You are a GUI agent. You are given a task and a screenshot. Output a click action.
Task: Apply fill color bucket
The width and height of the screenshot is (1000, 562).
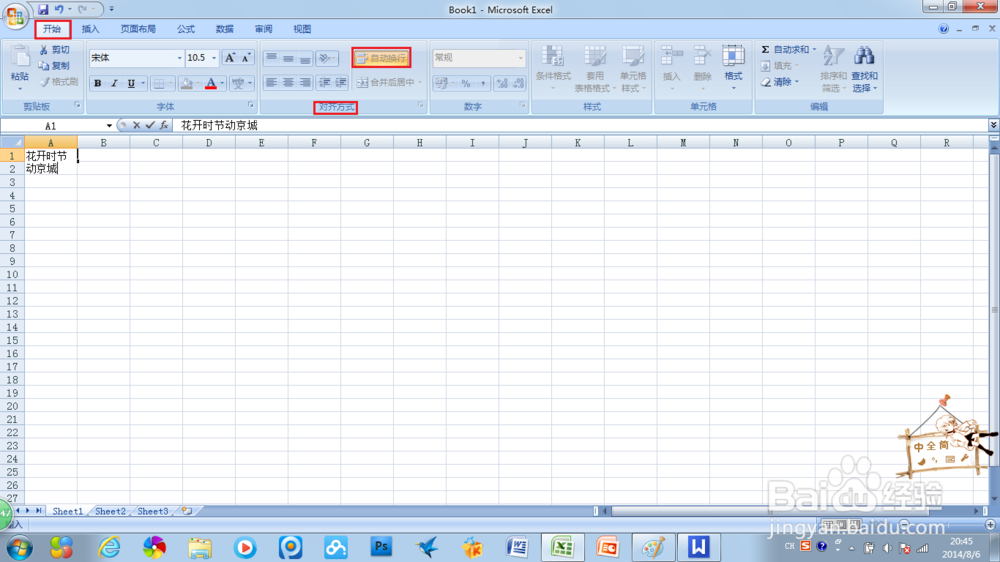(x=187, y=83)
